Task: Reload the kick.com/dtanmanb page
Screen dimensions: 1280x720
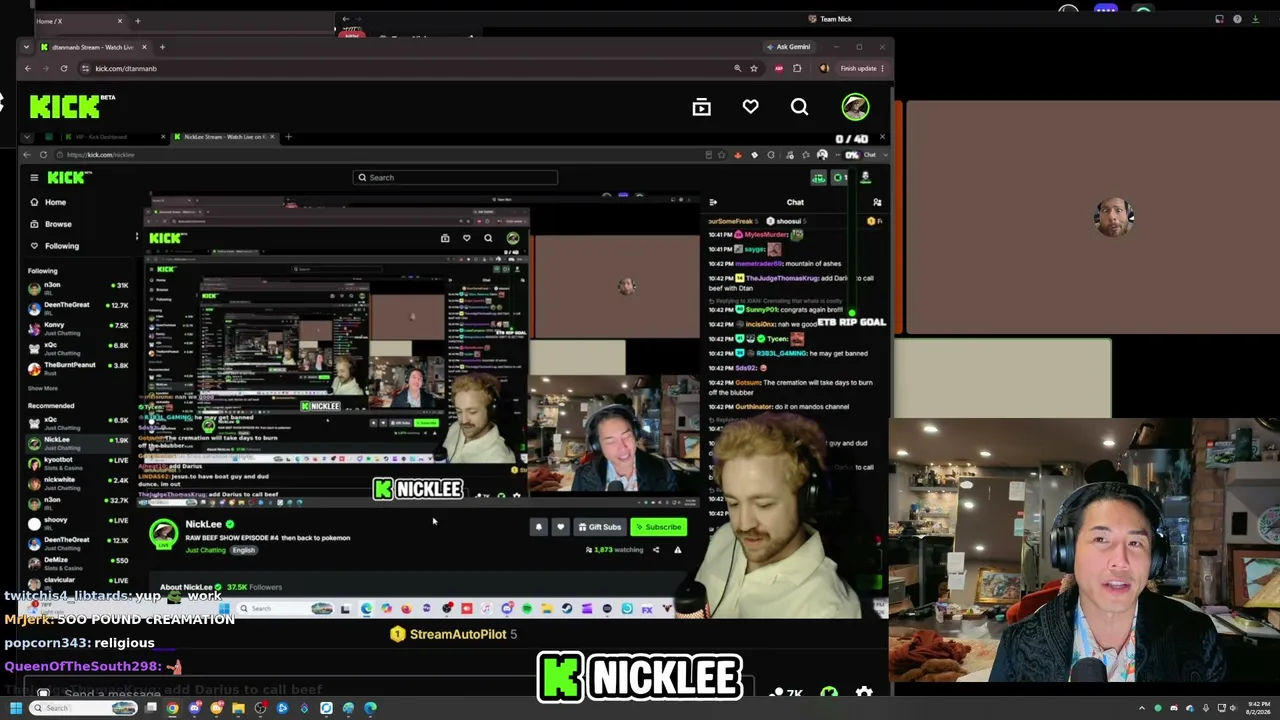Action: (x=64, y=68)
